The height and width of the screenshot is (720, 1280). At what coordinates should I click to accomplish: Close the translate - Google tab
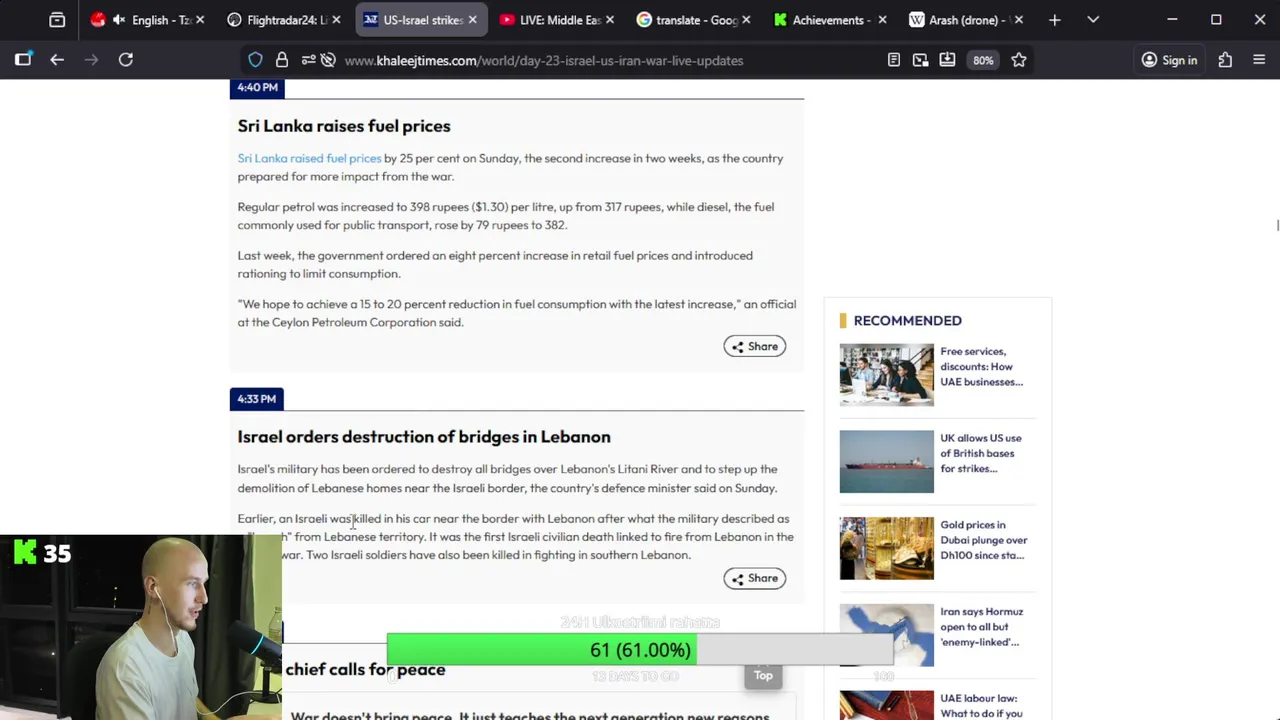[x=746, y=20]
